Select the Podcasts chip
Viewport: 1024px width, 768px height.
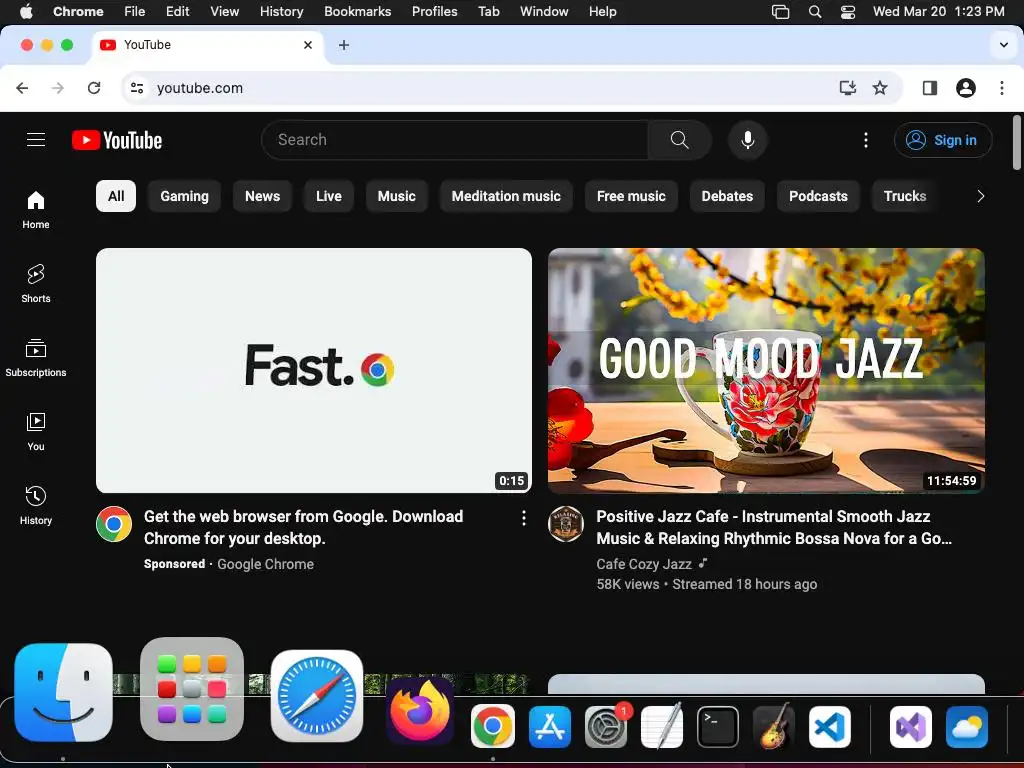(818, 196)
